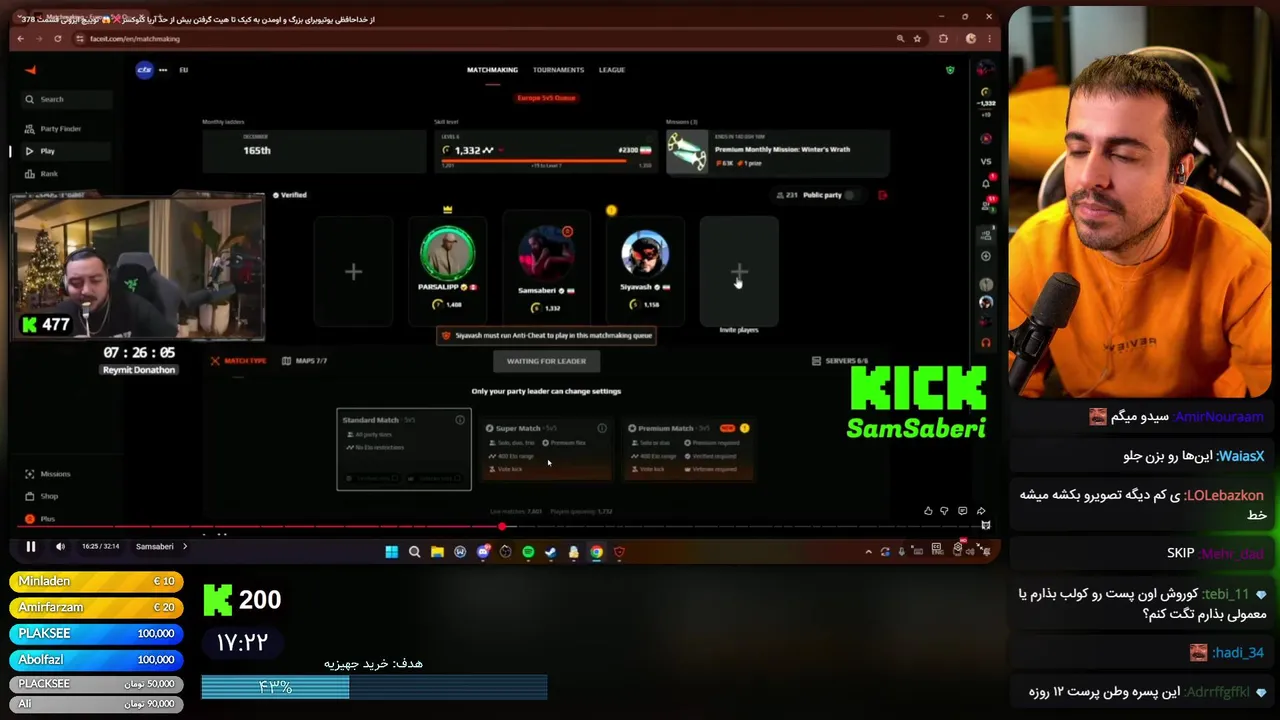Image resolution: width=1280 pixels, height=720 pixels.
Task: Click the faceit.com address bar
Action: coord(490,39)
